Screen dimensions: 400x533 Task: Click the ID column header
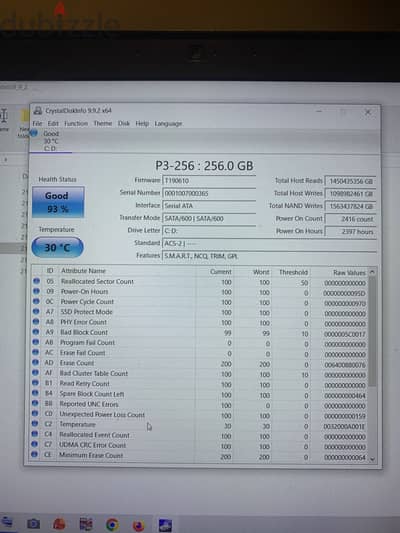click(x=50, y=271)
